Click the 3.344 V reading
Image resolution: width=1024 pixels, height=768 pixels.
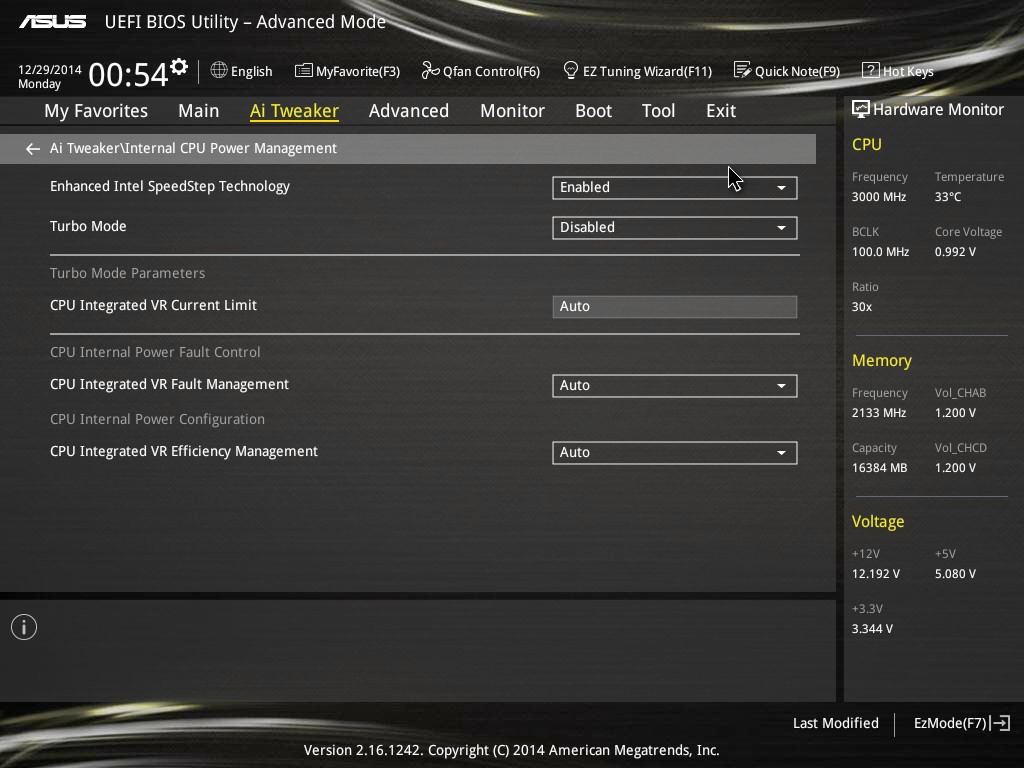pyautogui.click(x=872, y=628)
